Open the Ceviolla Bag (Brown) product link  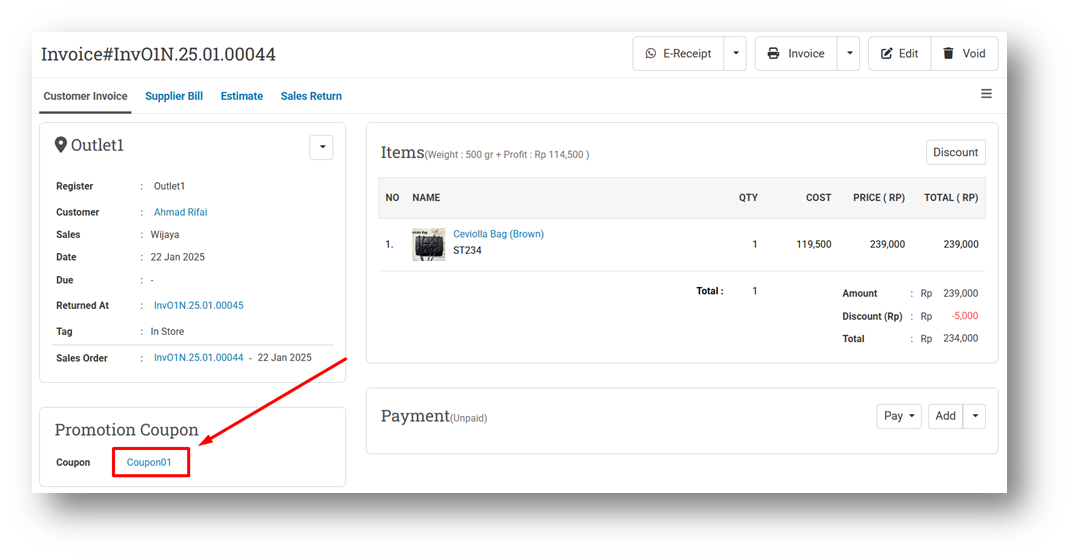click(498, 234)
